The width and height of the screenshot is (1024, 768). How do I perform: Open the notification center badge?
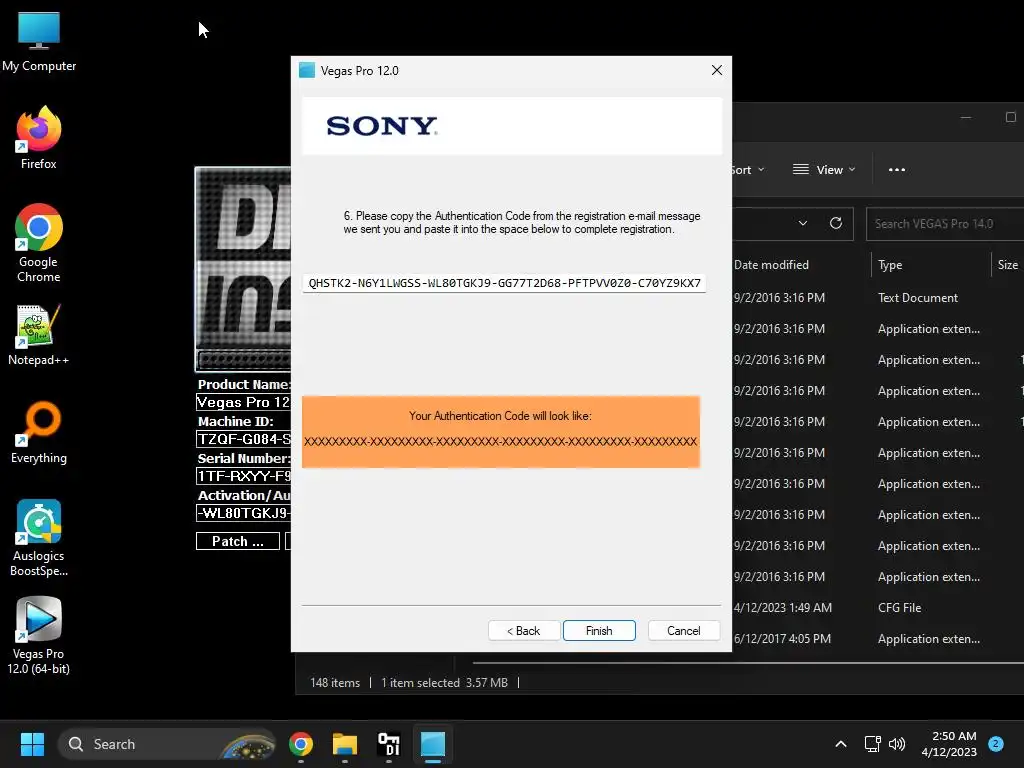click(x=996, y=744)
